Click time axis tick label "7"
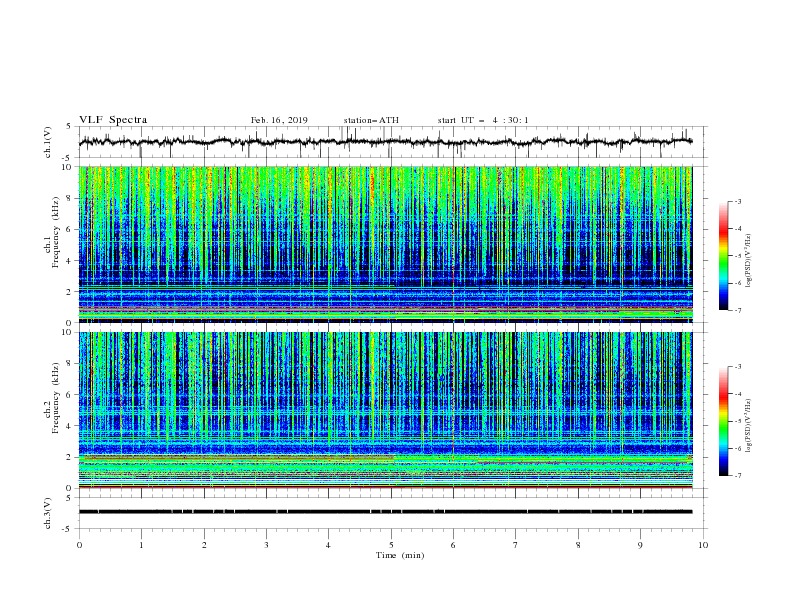792x612 pixels. click(516, 545)
